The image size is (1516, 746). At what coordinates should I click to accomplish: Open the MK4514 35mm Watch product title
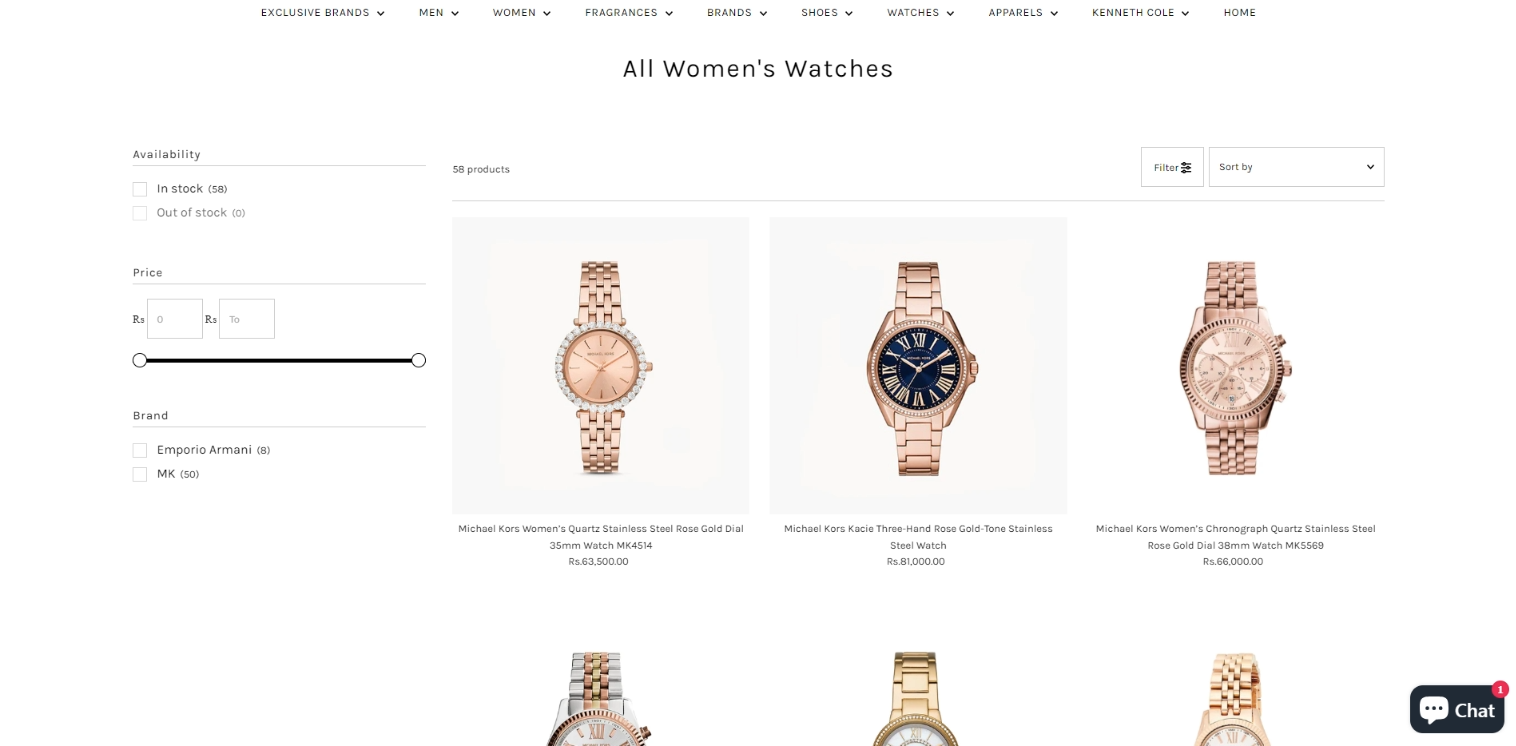click(600, 537)
